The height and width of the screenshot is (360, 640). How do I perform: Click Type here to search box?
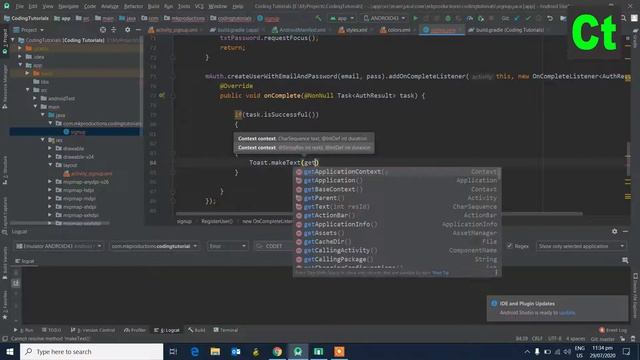point(91,351)
